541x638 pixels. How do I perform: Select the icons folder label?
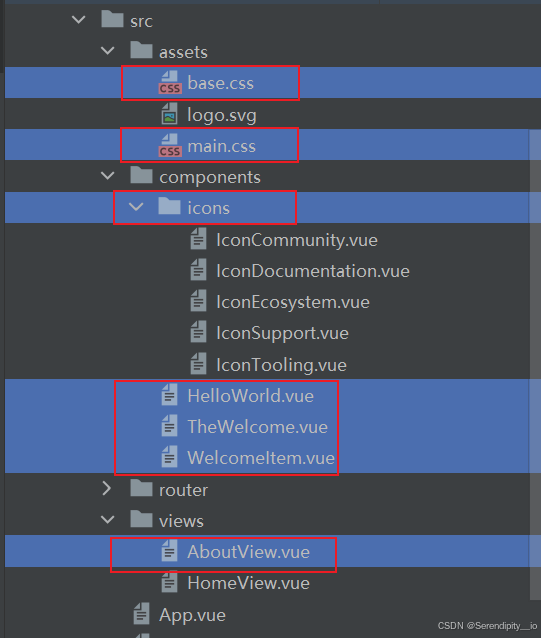[208, 208]
